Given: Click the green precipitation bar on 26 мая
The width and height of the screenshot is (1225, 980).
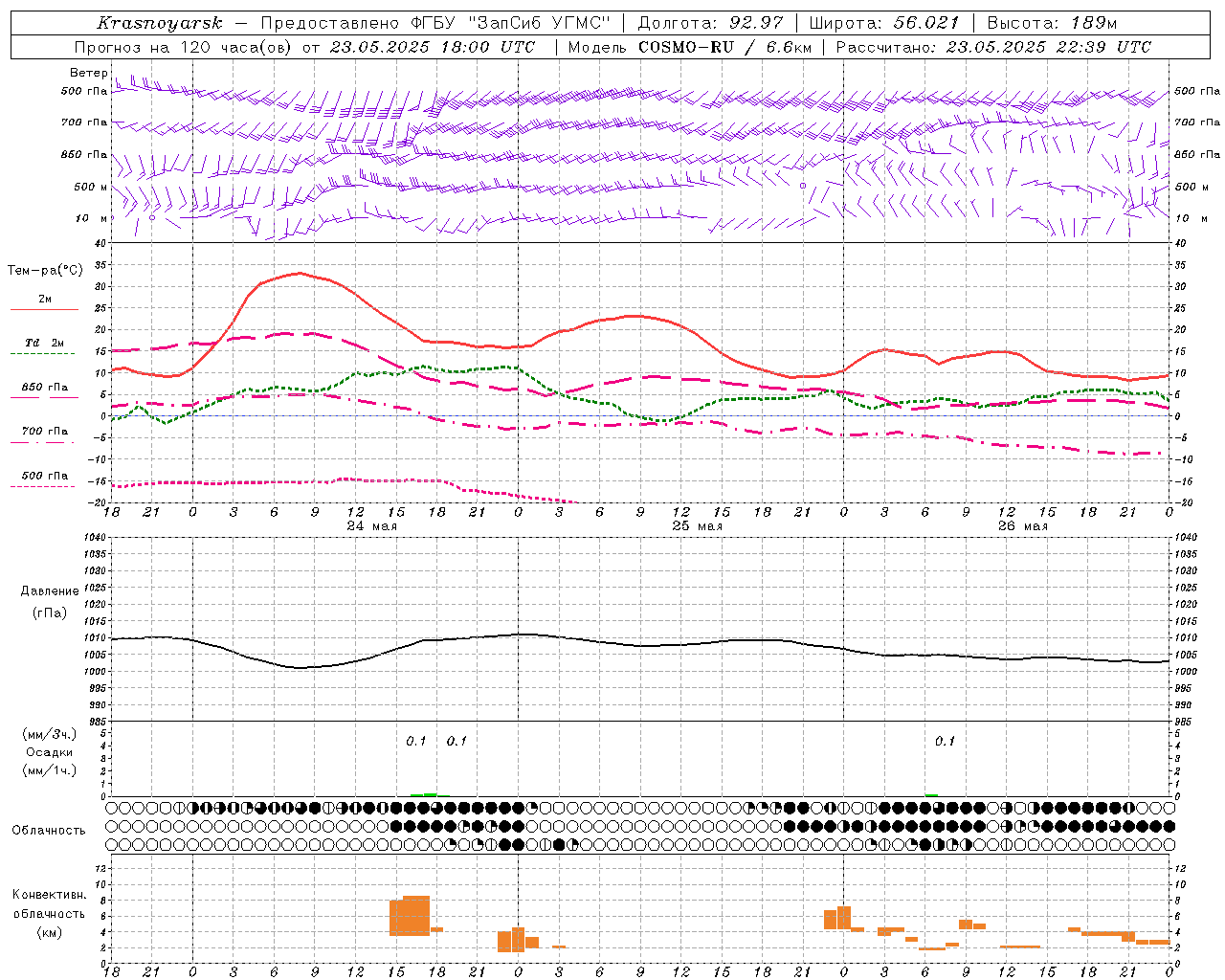Looking at the screenshot, I should pos(931,794).
